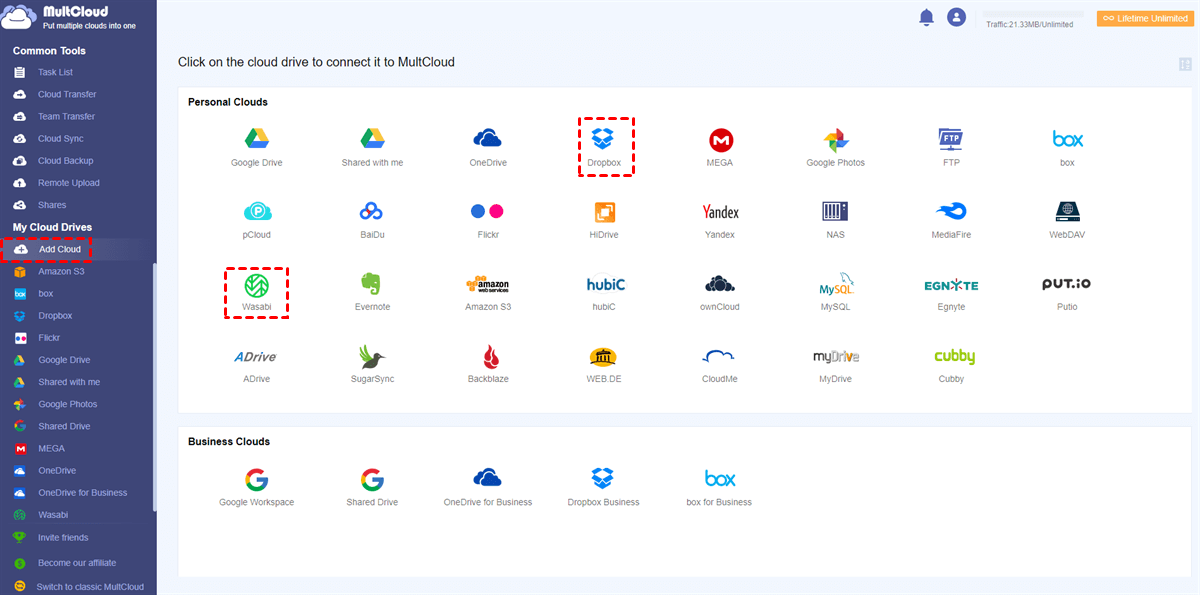This screenshot has width=1200, height=595.
Task: Add Google Workspace business cloud
Action: [x=257, y=487]
